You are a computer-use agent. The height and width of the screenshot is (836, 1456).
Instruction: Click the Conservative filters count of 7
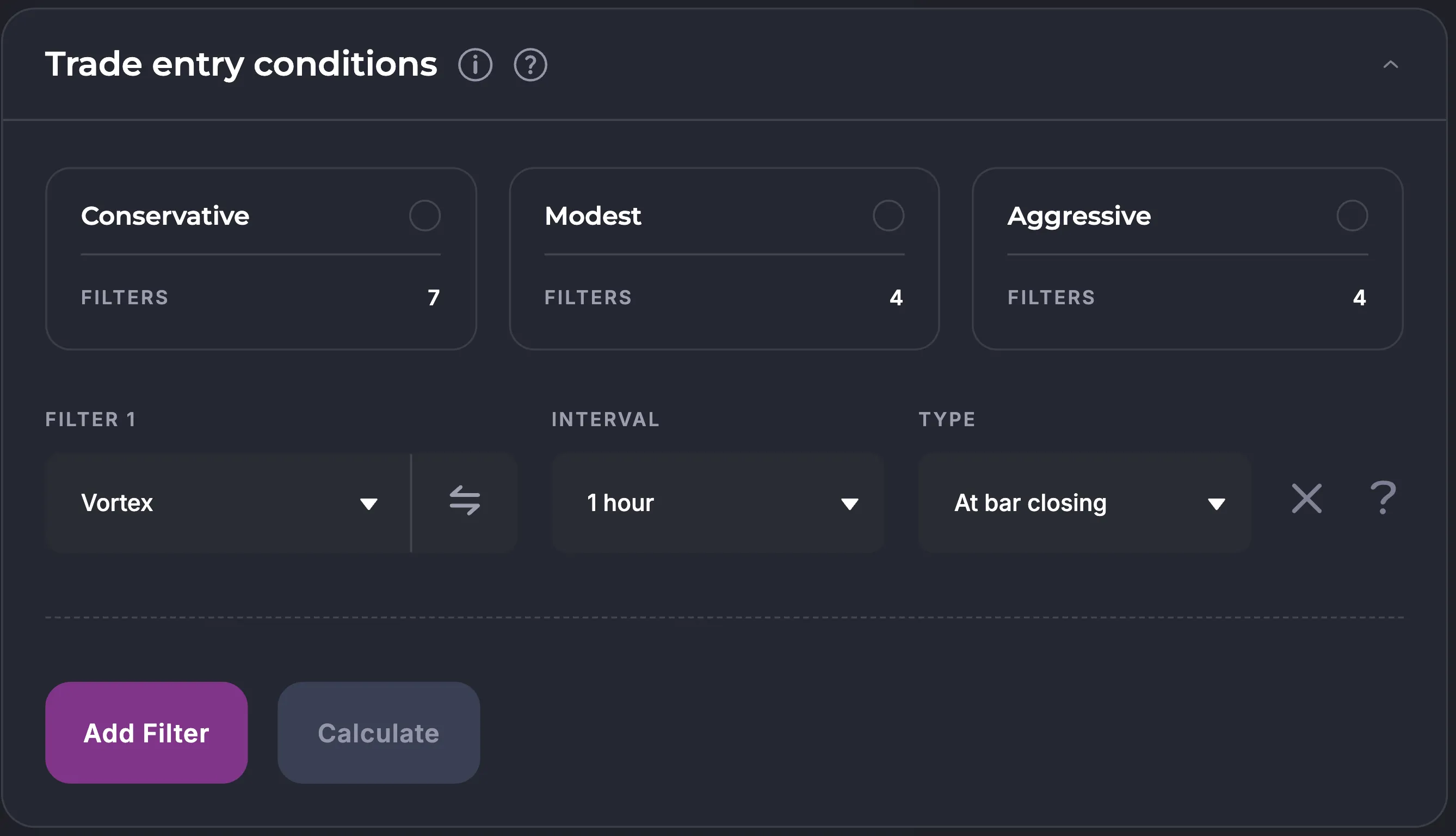pyautogui.click(x=433, y=297)
